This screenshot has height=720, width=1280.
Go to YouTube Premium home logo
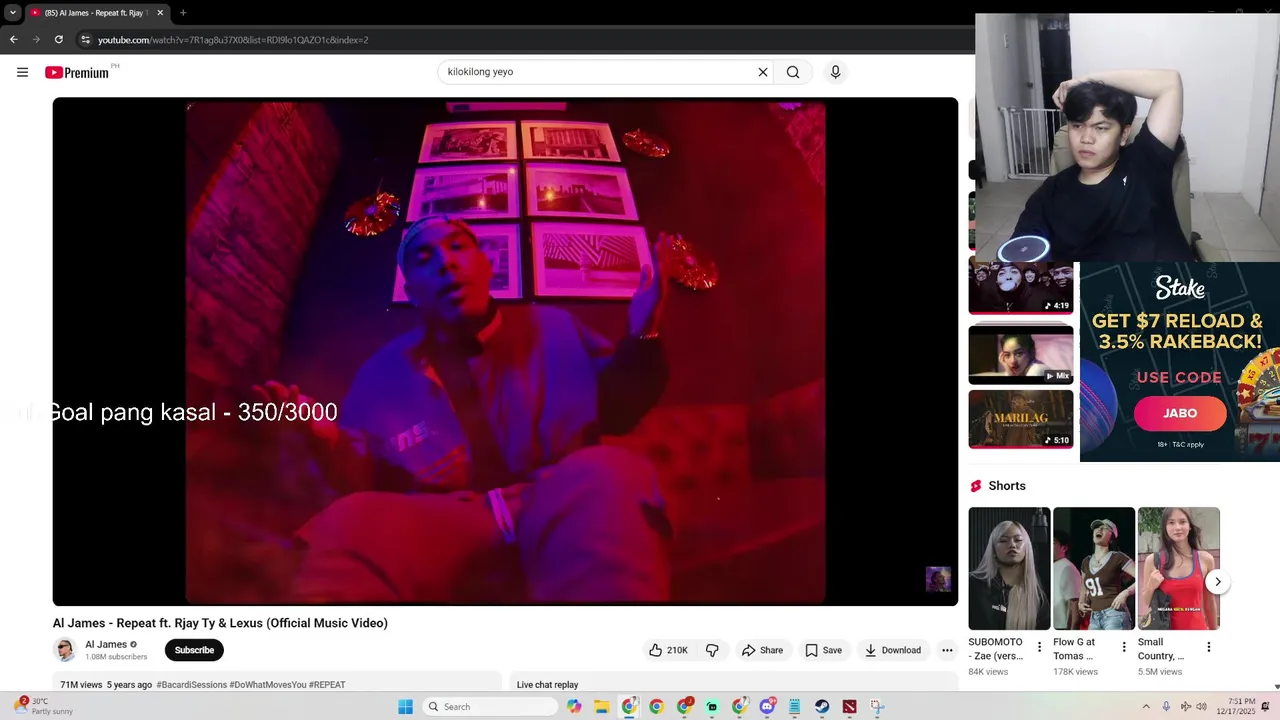coord(77,72)
